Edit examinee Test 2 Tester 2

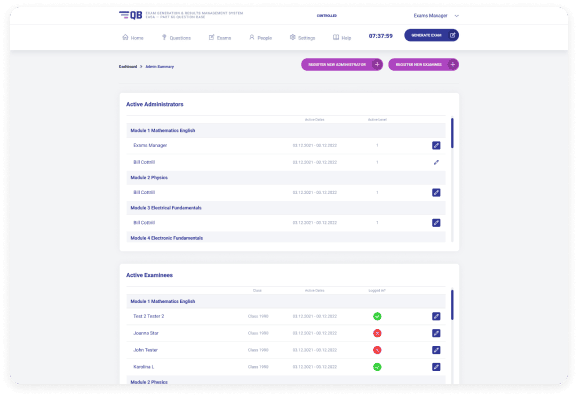(436, 316)
